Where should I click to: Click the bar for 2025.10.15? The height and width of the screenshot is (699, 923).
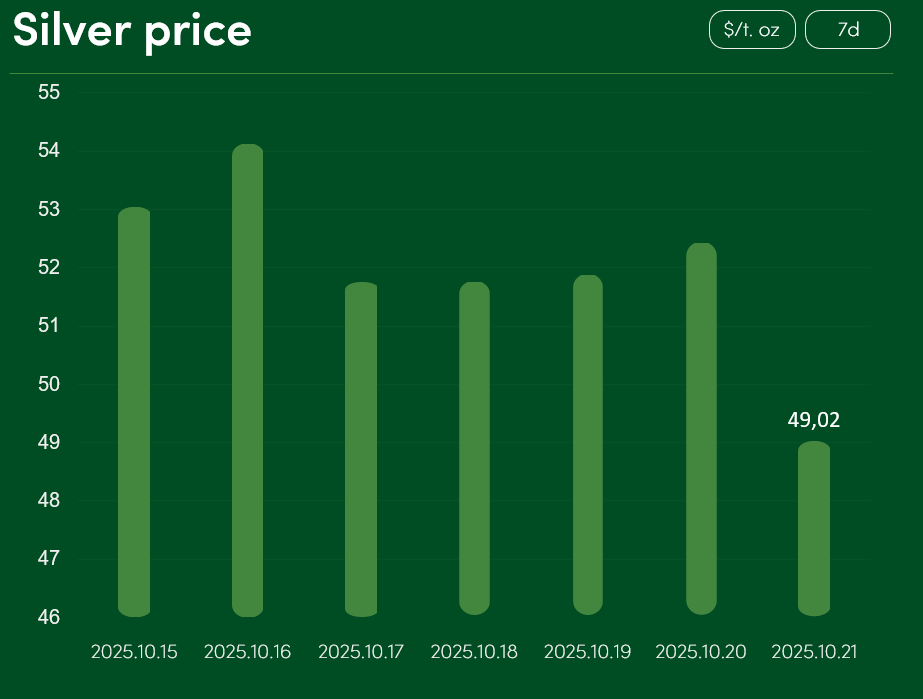134,412
